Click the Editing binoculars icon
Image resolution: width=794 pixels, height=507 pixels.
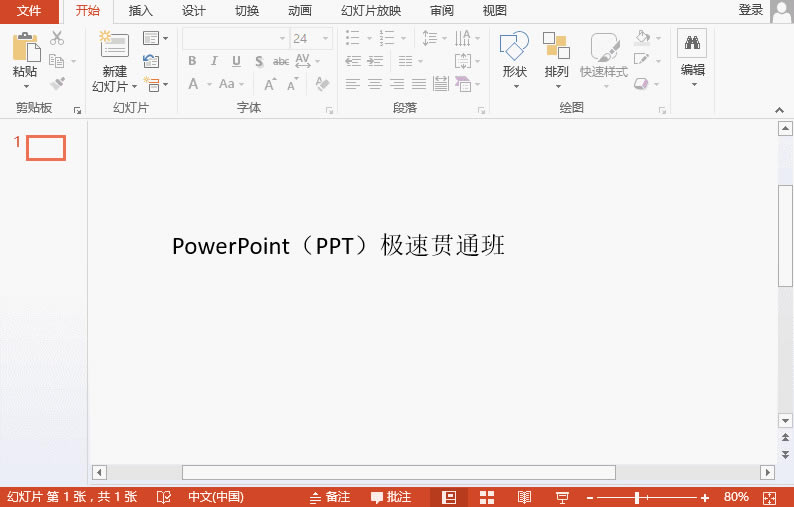pos(692,43)
